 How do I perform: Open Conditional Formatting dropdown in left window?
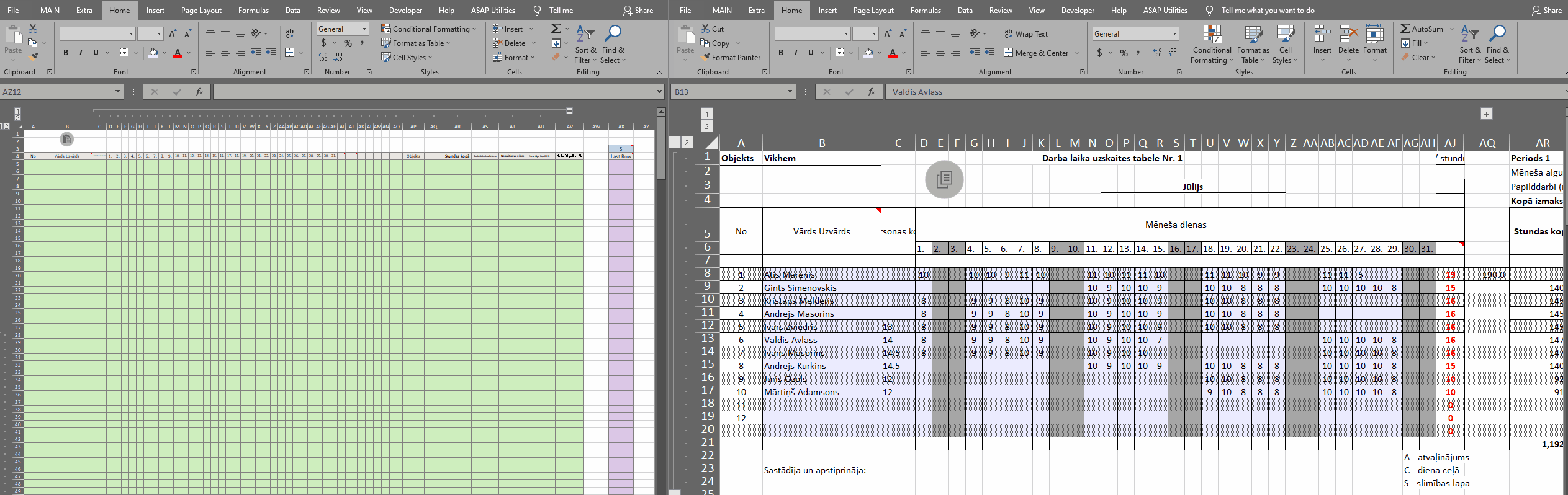tap(428, 29)
